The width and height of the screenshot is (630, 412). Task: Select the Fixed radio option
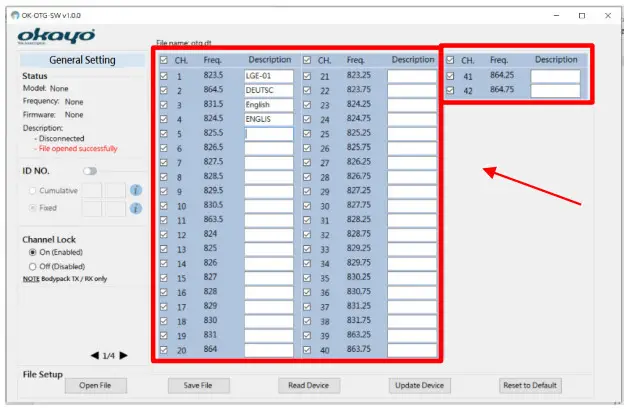click(x=33, y=208)
